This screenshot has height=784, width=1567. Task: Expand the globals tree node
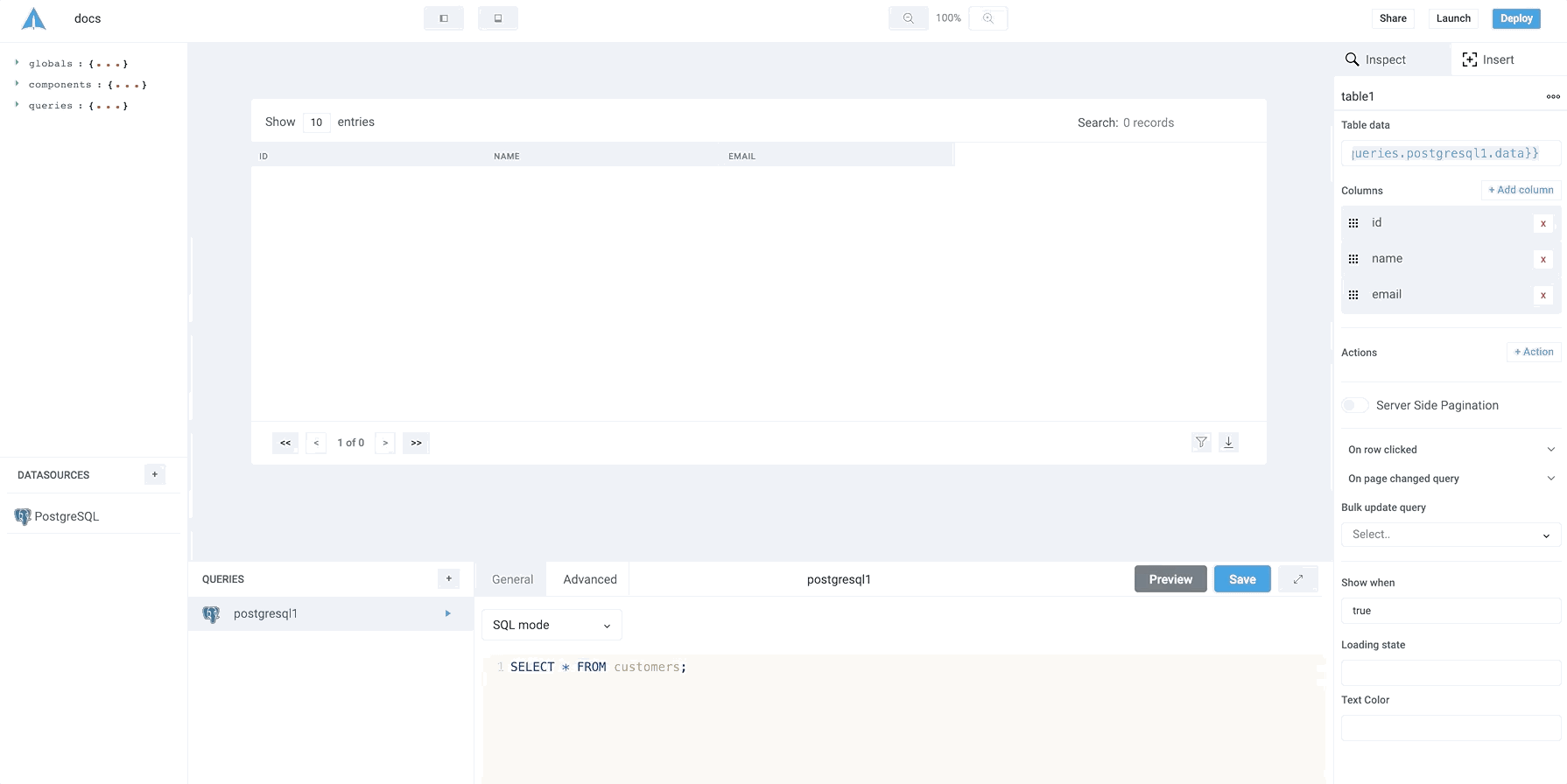coord(17,63)
